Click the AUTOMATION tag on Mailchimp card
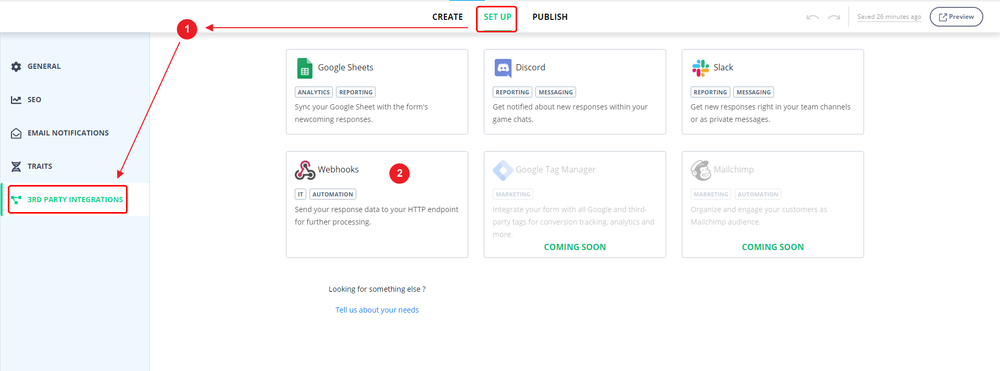Image resolution: width=1000 pixels, height=371 pixels. (758, 194)
